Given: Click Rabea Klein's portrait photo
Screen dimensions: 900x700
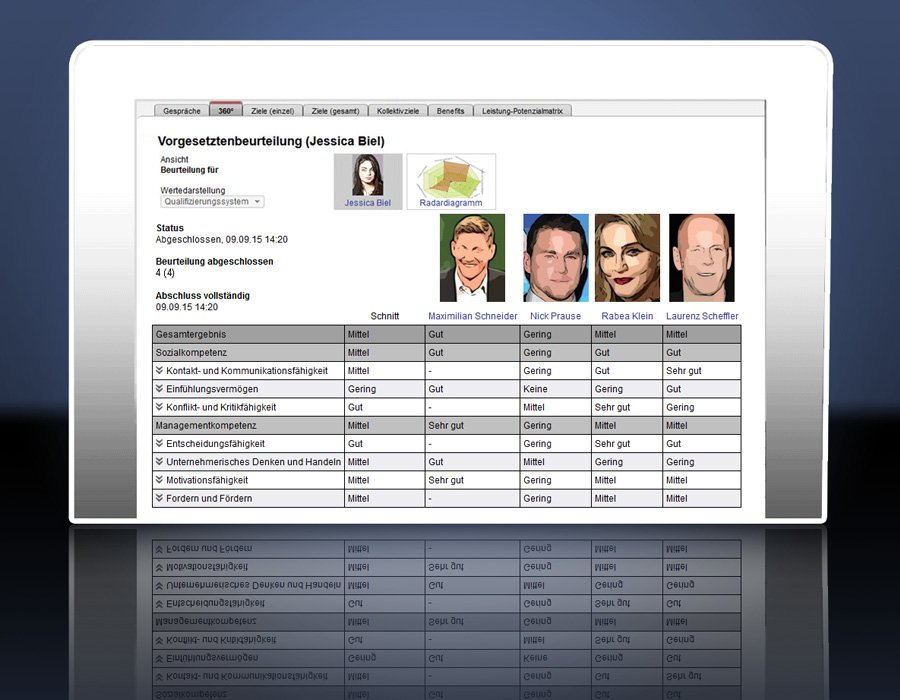Looking at the screenshot, I should click(626, 257).
